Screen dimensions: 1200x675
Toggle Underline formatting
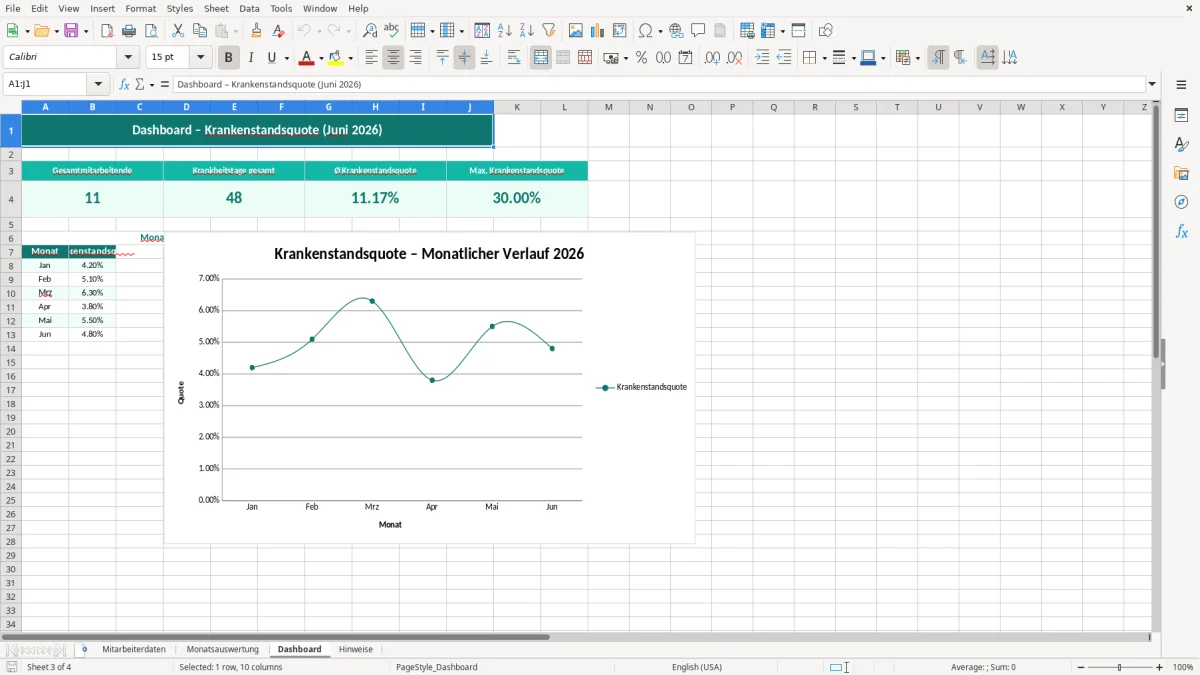point(272,58)
